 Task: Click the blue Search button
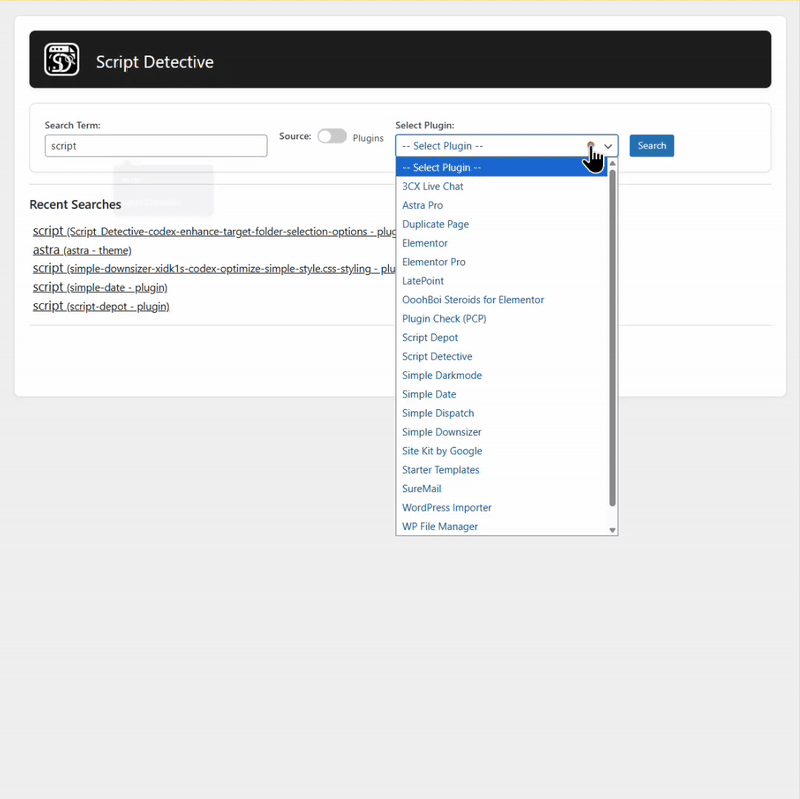click(652, 145)
